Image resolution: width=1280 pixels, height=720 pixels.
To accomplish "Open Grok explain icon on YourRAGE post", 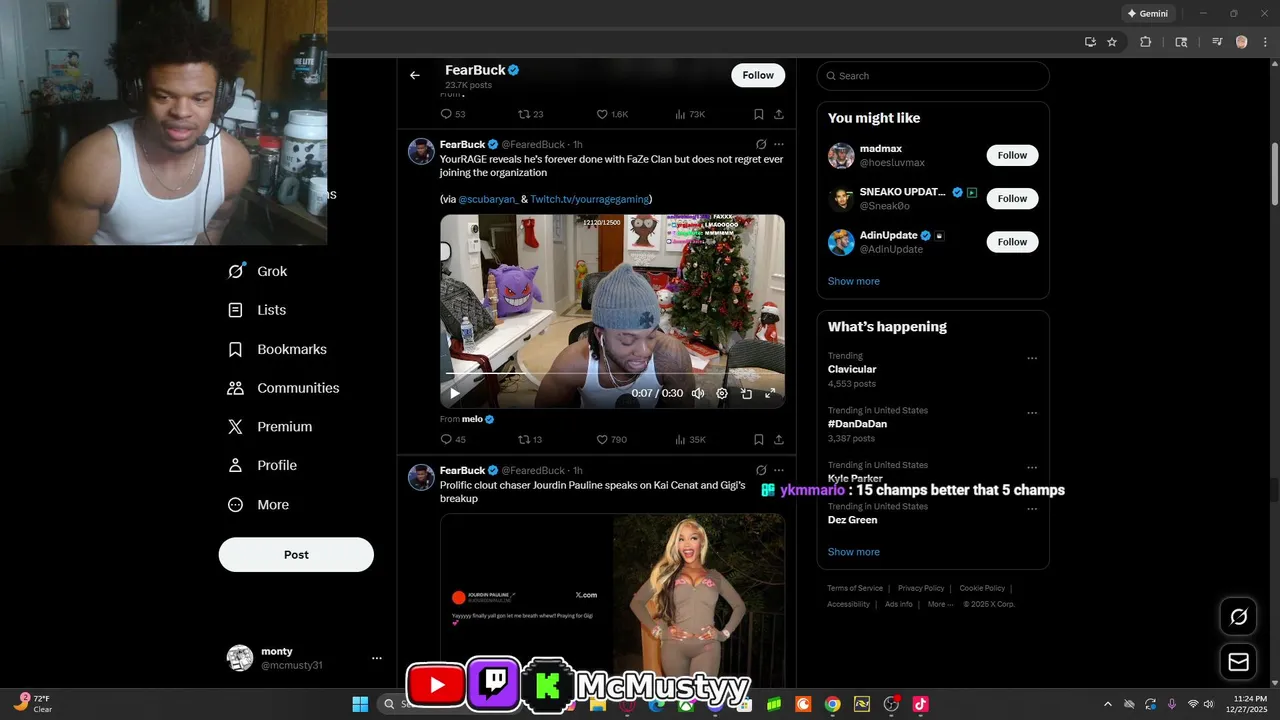I will tap(761, 144).
